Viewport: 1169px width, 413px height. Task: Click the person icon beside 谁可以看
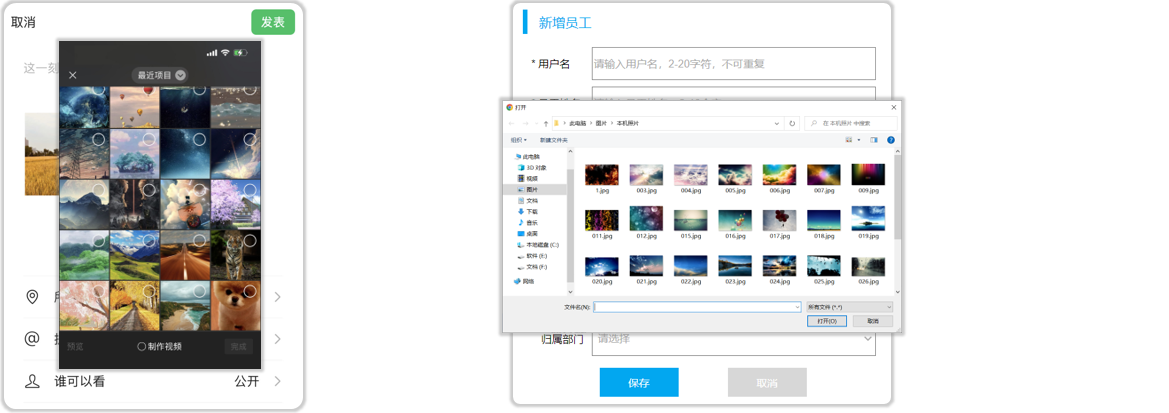coord(32,381)
